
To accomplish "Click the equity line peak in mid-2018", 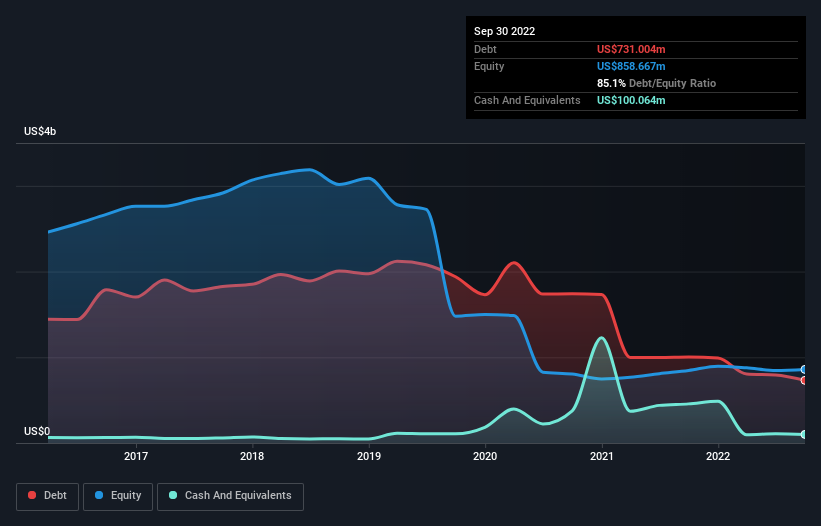I will [310, 169].
